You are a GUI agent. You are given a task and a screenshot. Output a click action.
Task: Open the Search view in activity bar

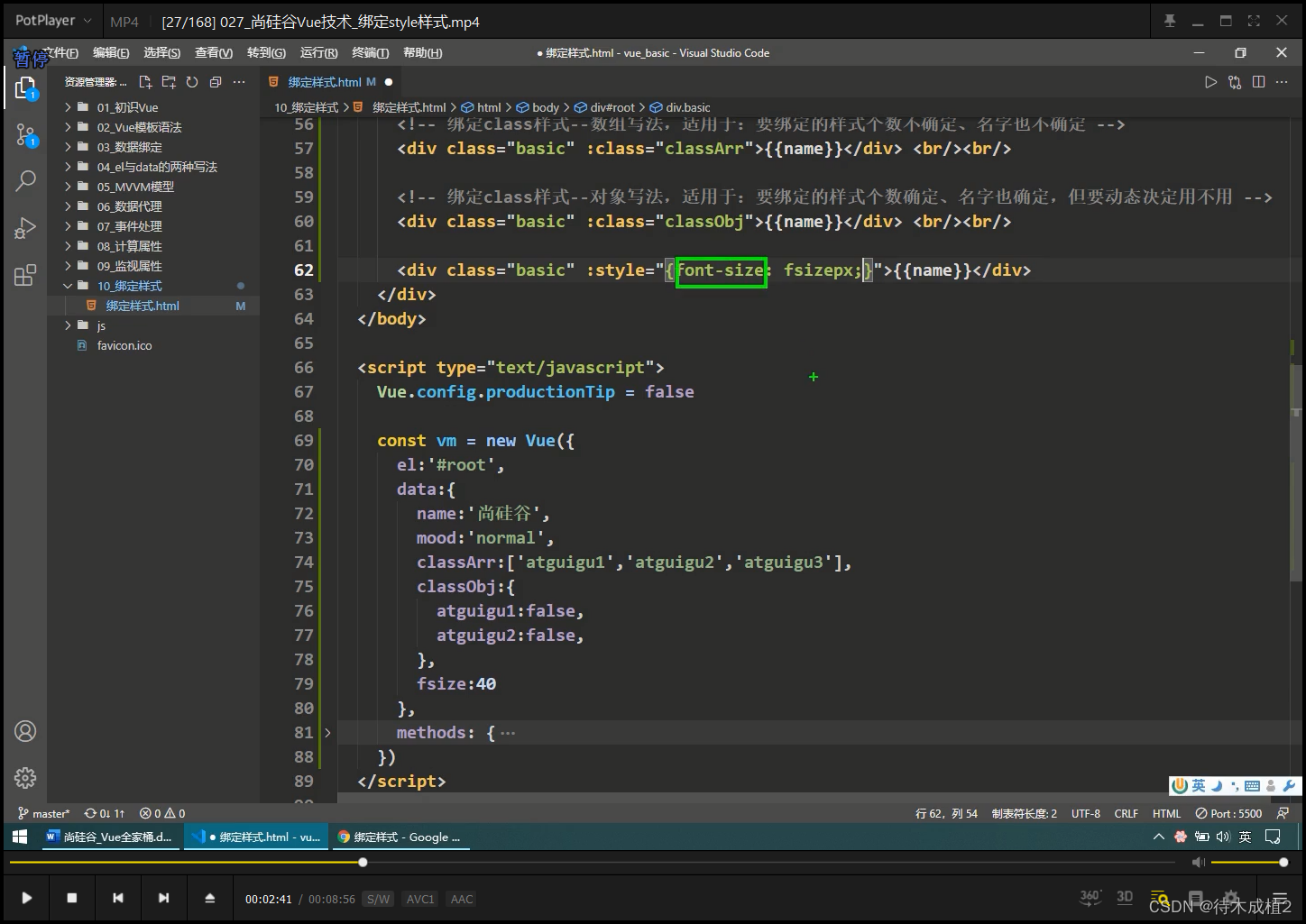click(x=25, y=181)
